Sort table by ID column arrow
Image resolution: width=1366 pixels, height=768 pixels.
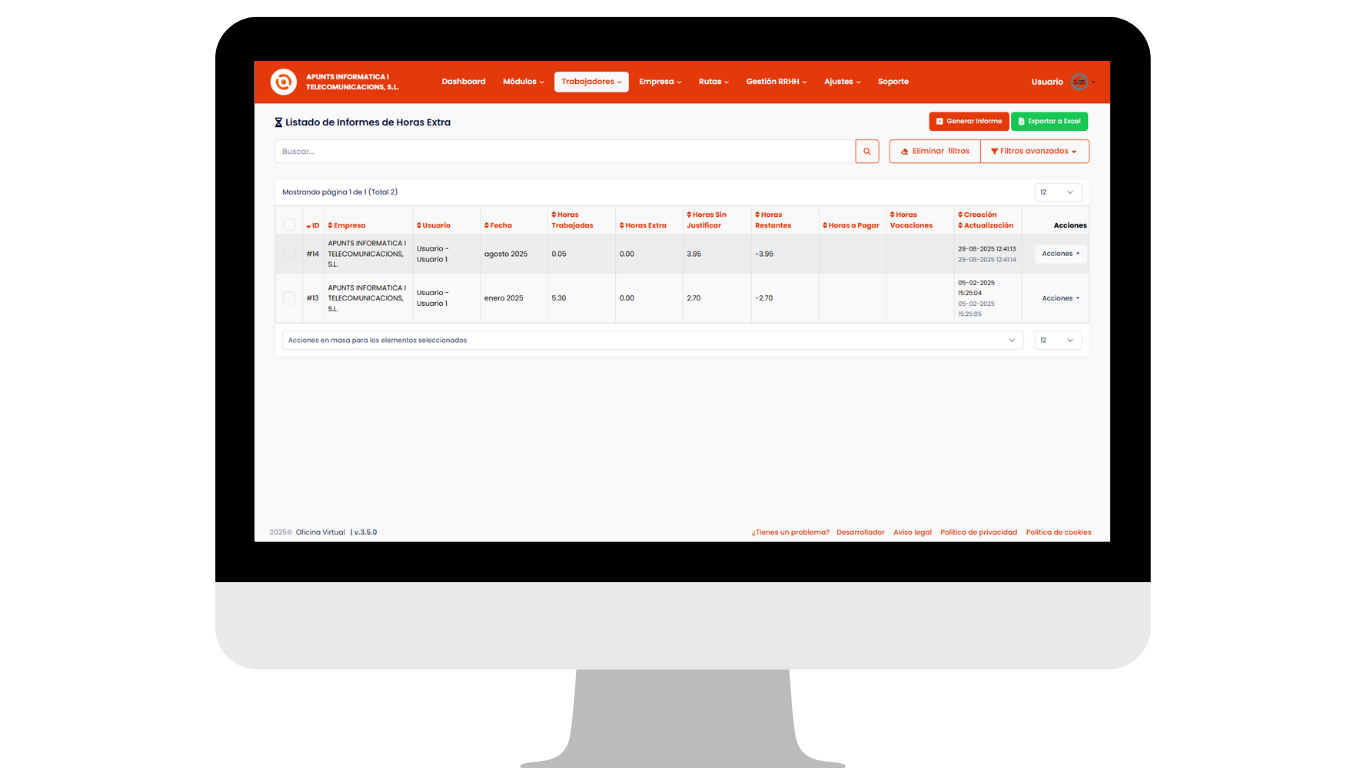(309, 226)
